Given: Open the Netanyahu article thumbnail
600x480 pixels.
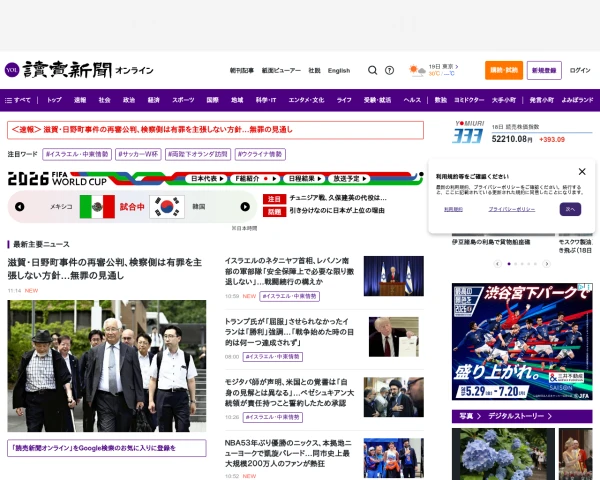Looking at the screenshot, I should pos(394,276).
